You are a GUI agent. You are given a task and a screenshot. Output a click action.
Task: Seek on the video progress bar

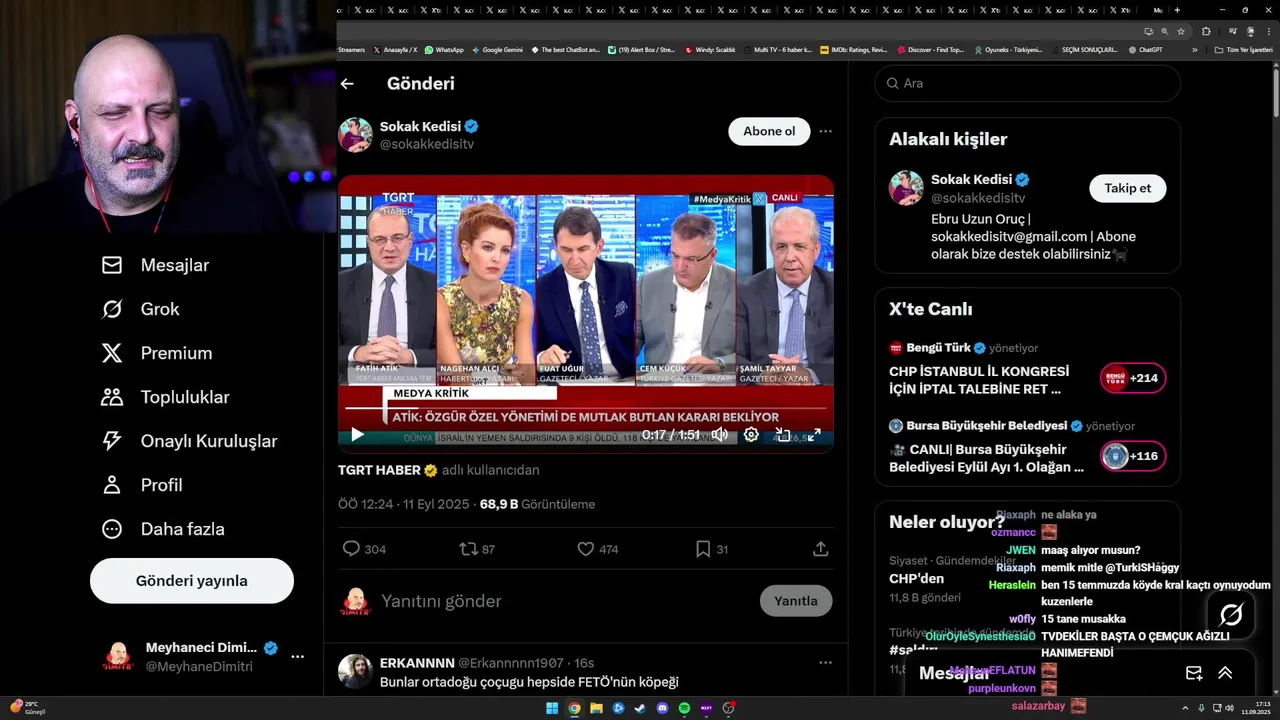click(x=586, y=408)
